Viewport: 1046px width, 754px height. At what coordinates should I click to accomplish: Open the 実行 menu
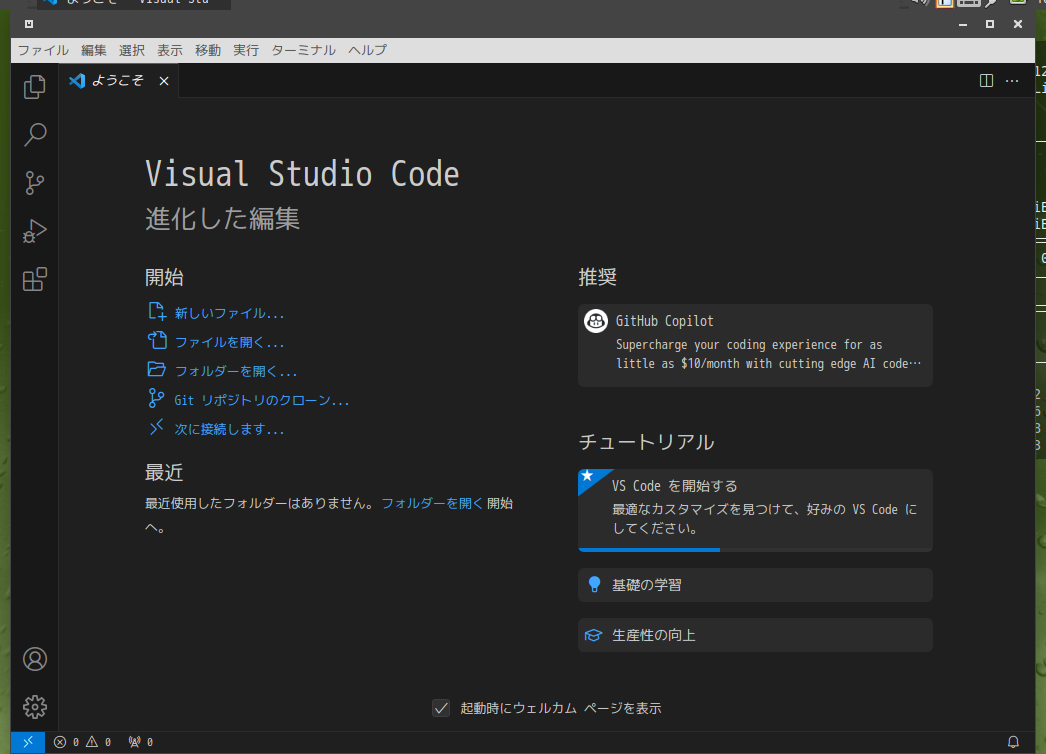click(246, 51)
